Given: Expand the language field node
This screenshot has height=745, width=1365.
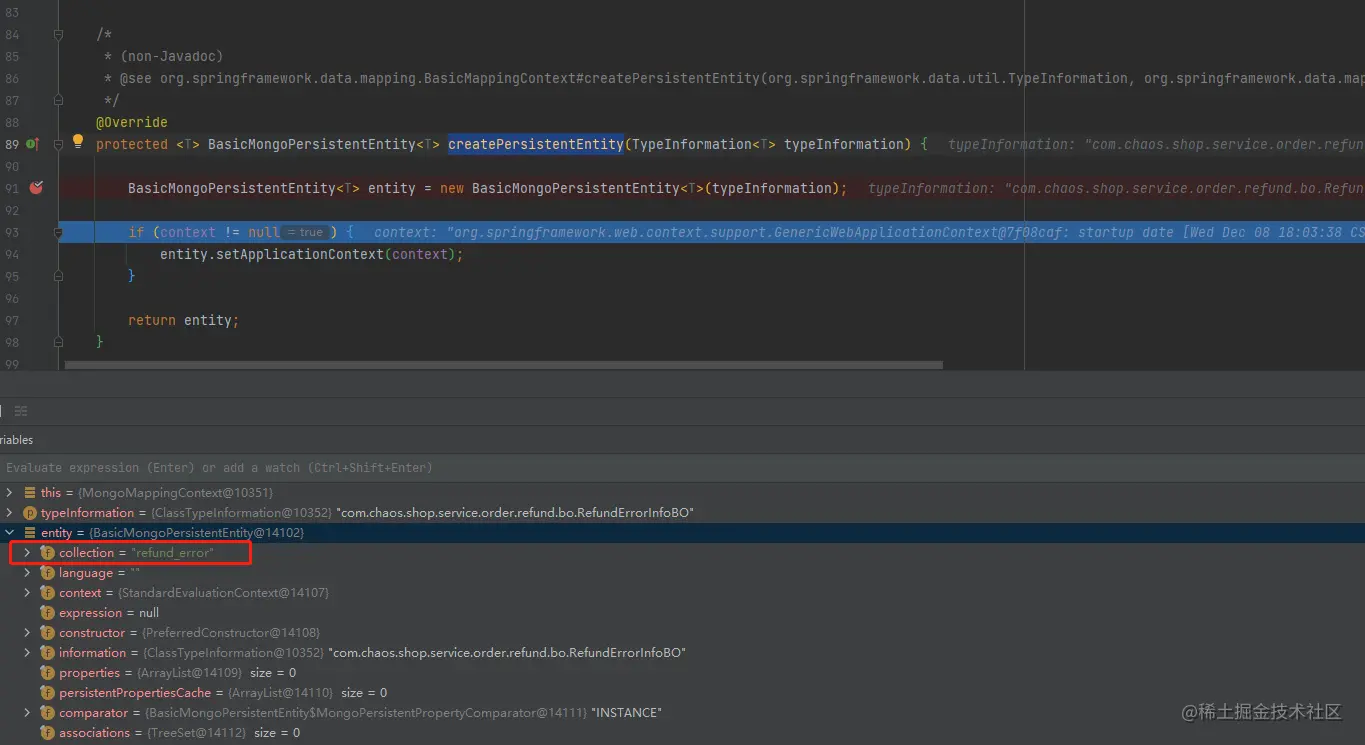Looking at the screenshot, I should click(27, 573).
